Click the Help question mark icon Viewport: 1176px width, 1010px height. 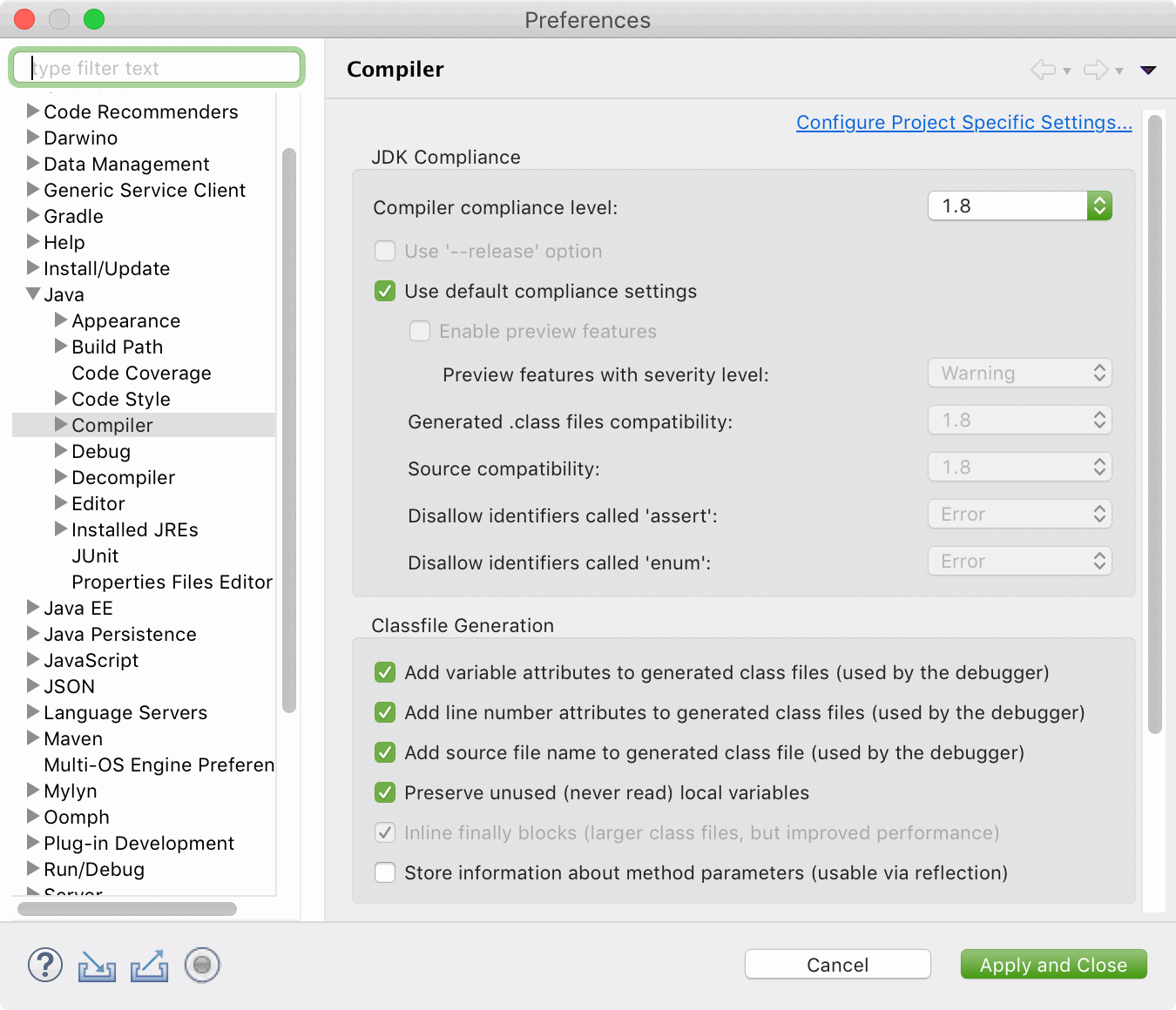45,965
